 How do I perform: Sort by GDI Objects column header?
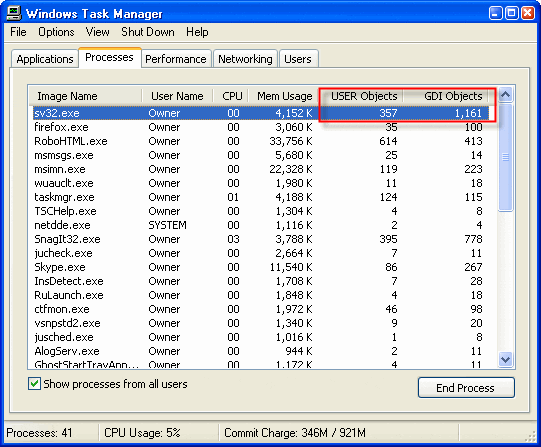coord(446,96)
